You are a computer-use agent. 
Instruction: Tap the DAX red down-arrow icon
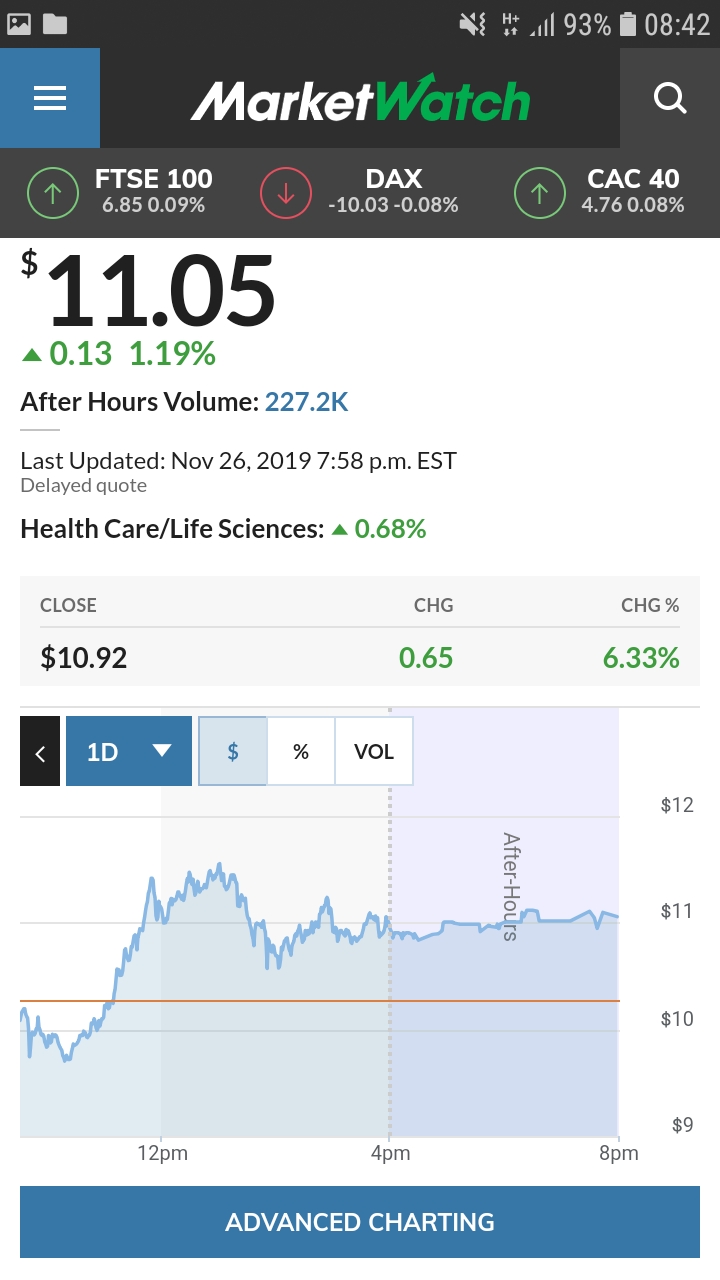click(x=286, y=193)
